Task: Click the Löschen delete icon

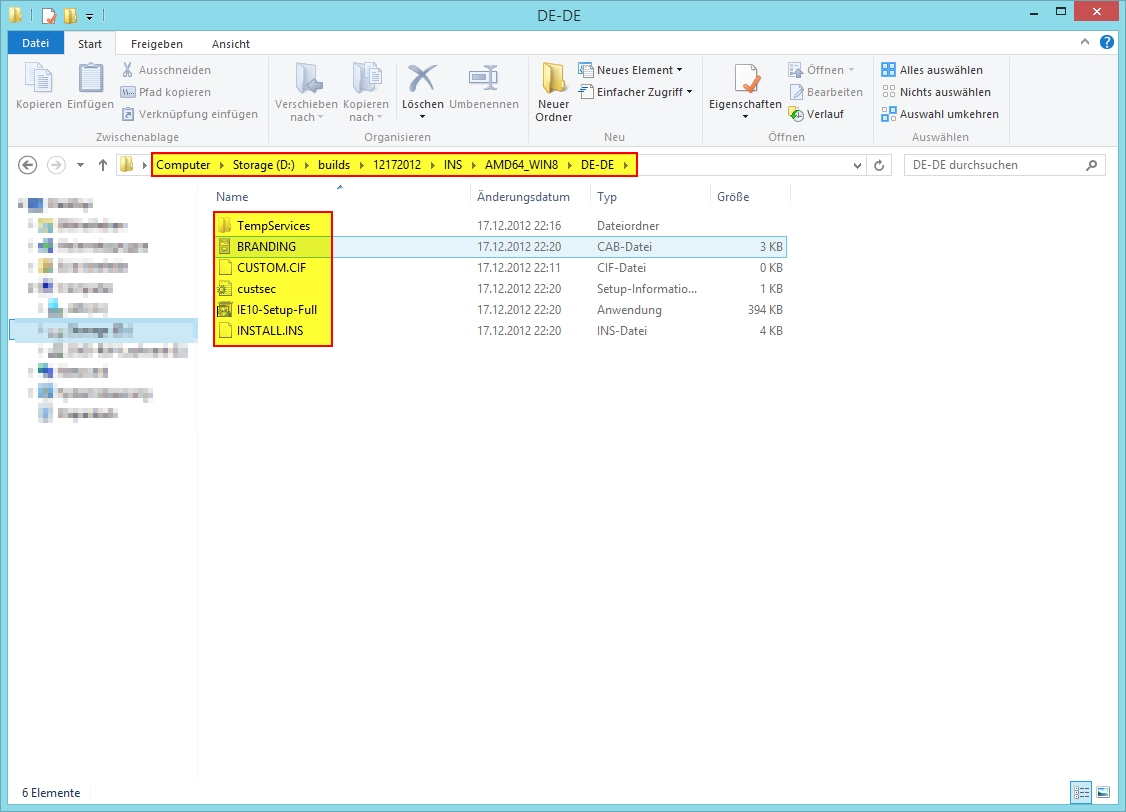Action: (x=422, y=79)
